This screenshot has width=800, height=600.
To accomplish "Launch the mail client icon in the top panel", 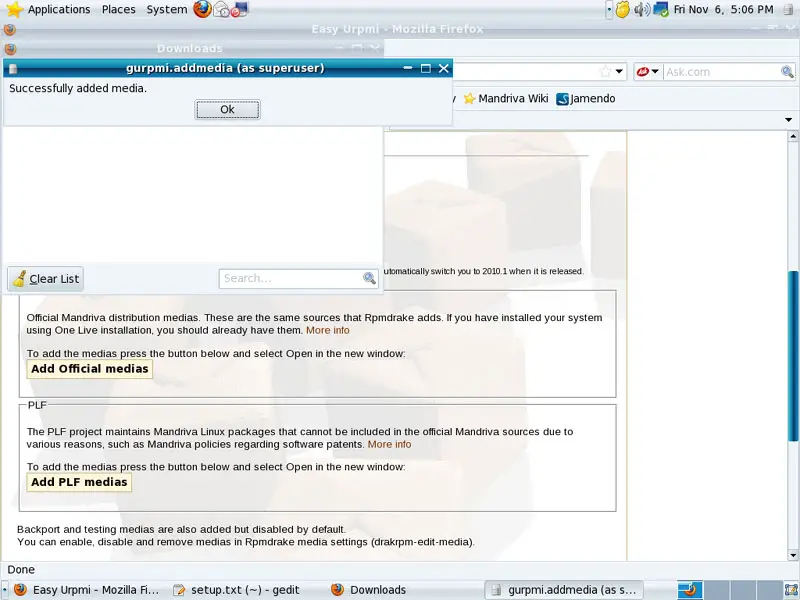I will [221, 10].
